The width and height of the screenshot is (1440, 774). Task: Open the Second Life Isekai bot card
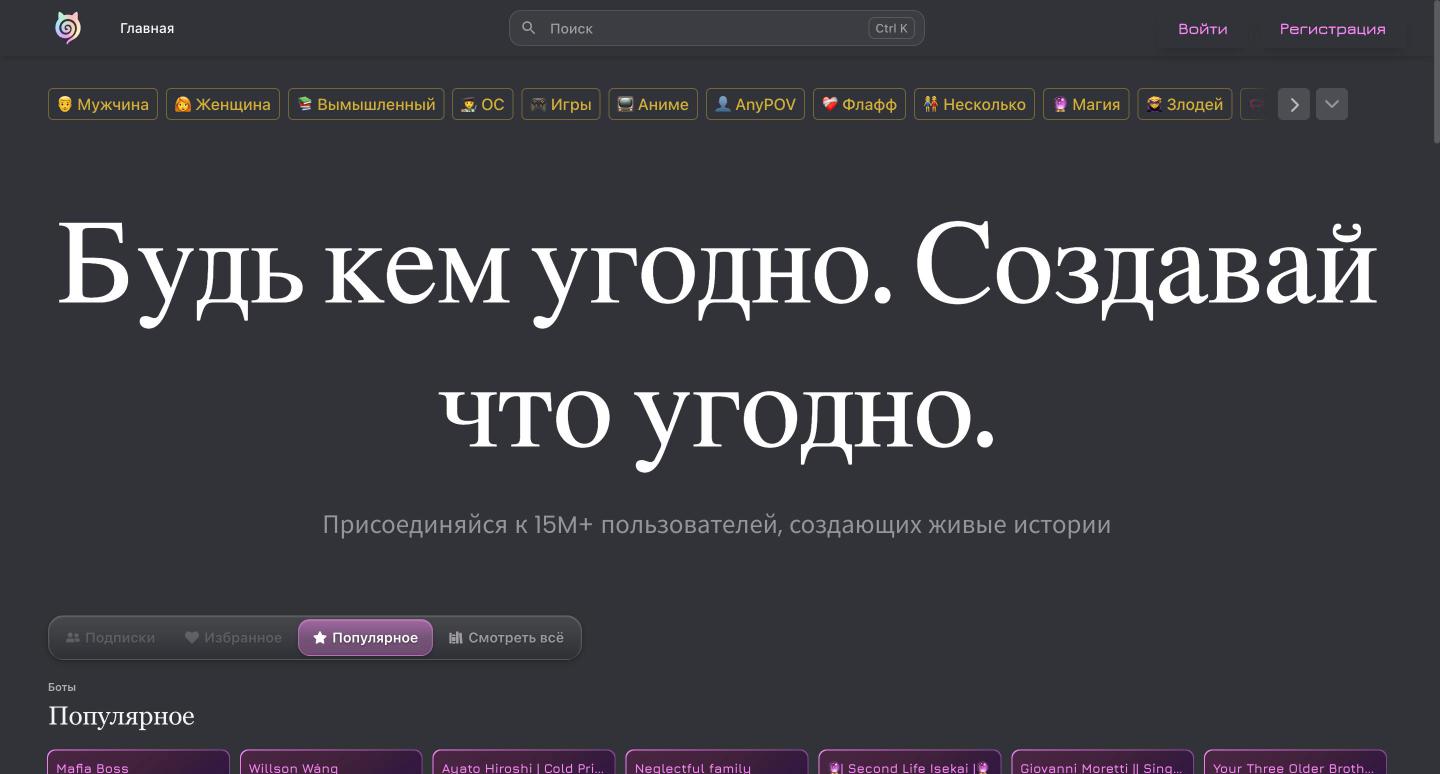[910, 762]
